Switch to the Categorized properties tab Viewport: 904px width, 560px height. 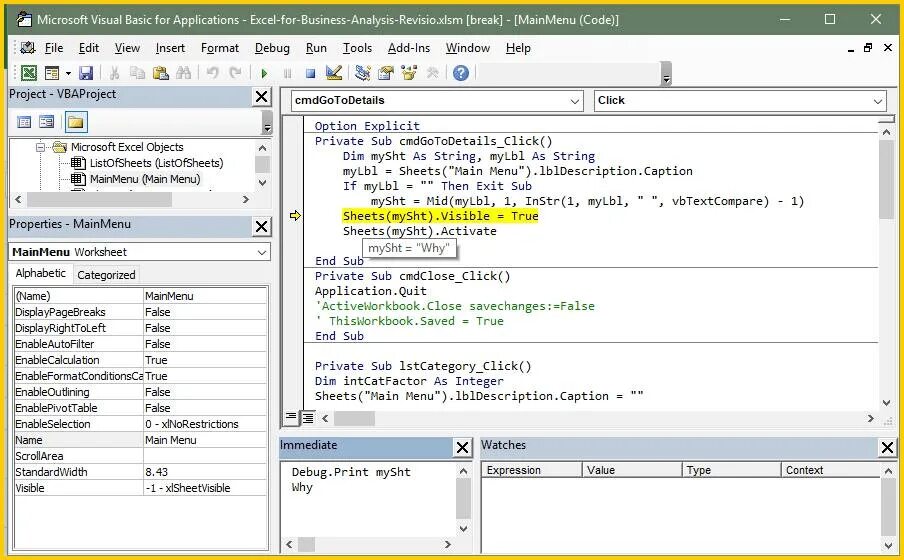click(106, 275)
